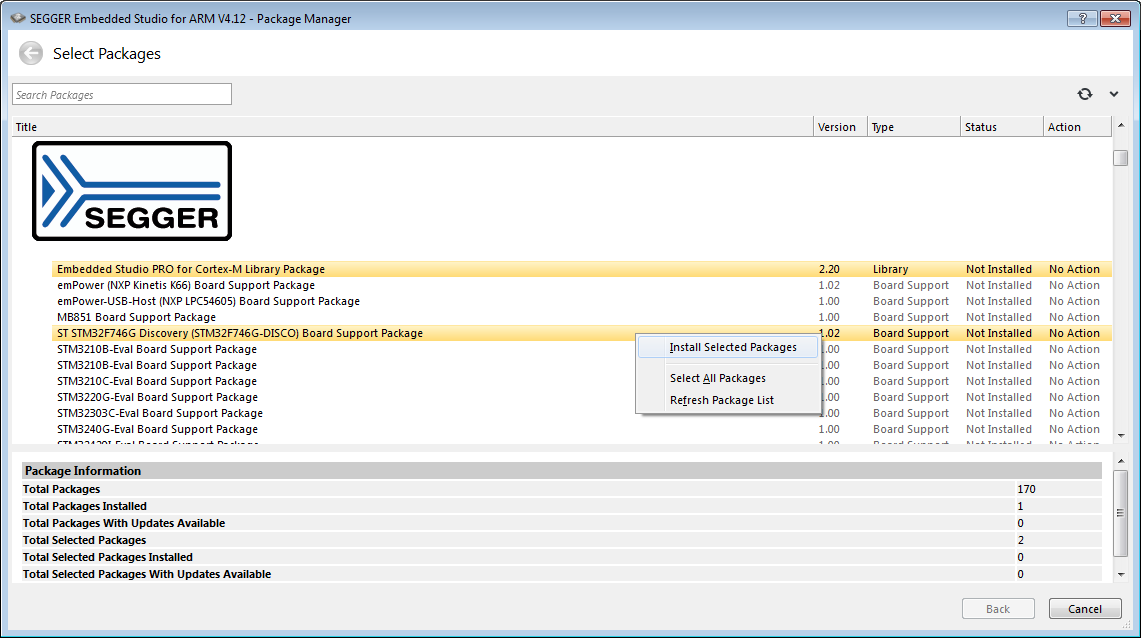The width and height of the screenshot is (1141, 638).
Task: Click the total packages value 170
Action: [1026, 489]
